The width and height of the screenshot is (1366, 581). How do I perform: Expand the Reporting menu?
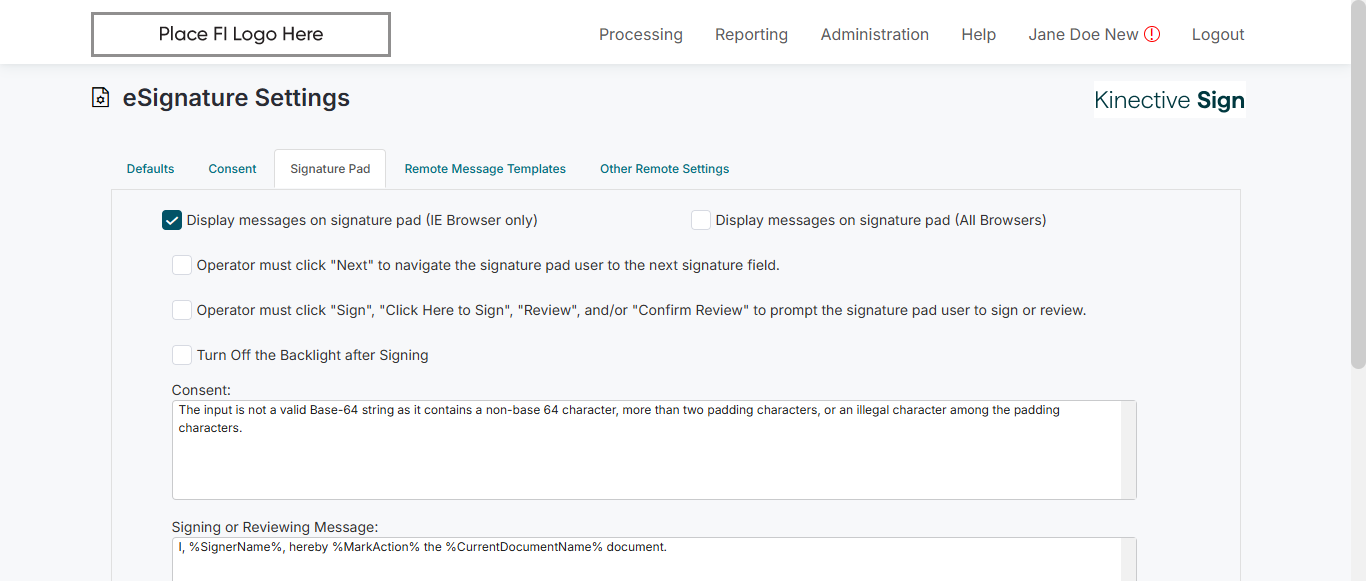[751, 34]
